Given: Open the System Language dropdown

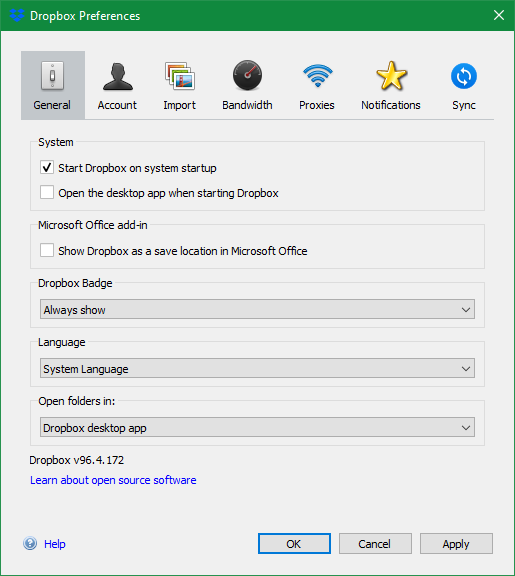Looking at the screenshot, I should click(257, 368).
